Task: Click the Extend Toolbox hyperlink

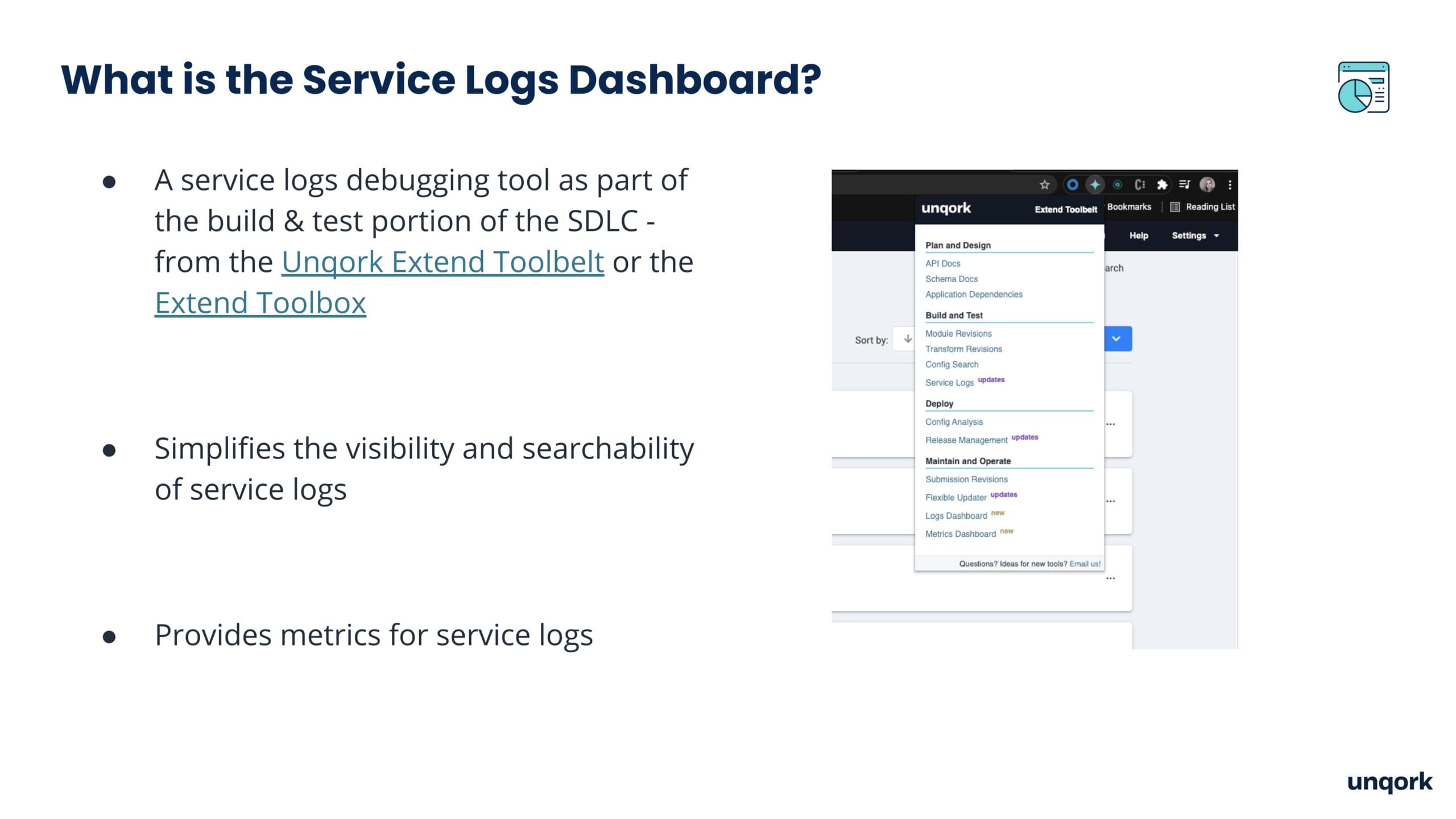Action: tap(260, 303)
